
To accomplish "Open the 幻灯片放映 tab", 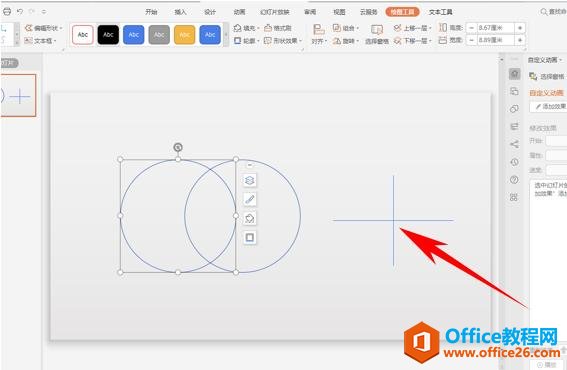I will click(275, 12).
